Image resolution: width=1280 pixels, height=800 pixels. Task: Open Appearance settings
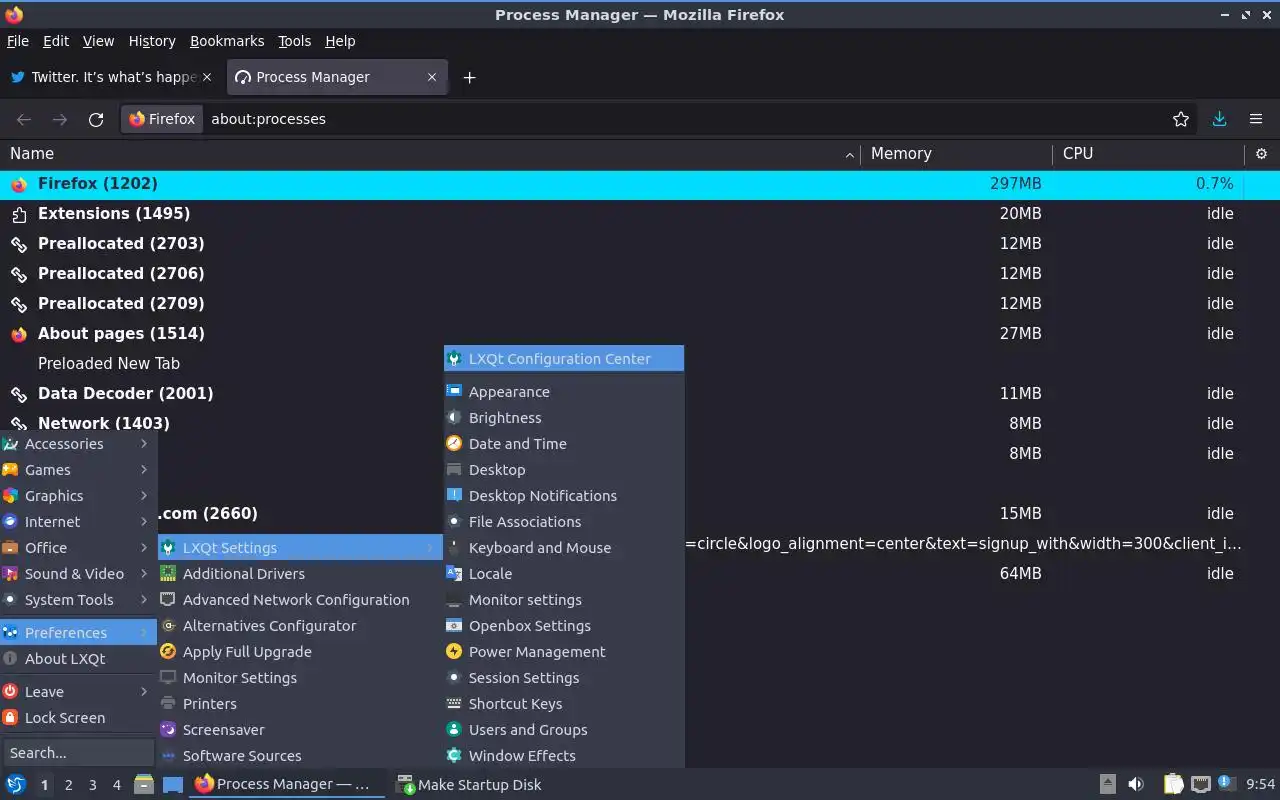click(564, 392)
